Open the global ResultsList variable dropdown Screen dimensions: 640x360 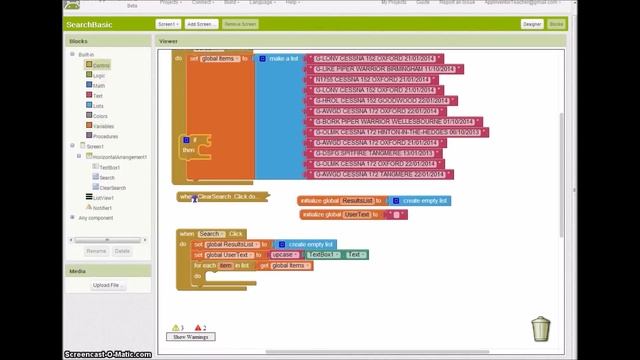tap(232, 244)
